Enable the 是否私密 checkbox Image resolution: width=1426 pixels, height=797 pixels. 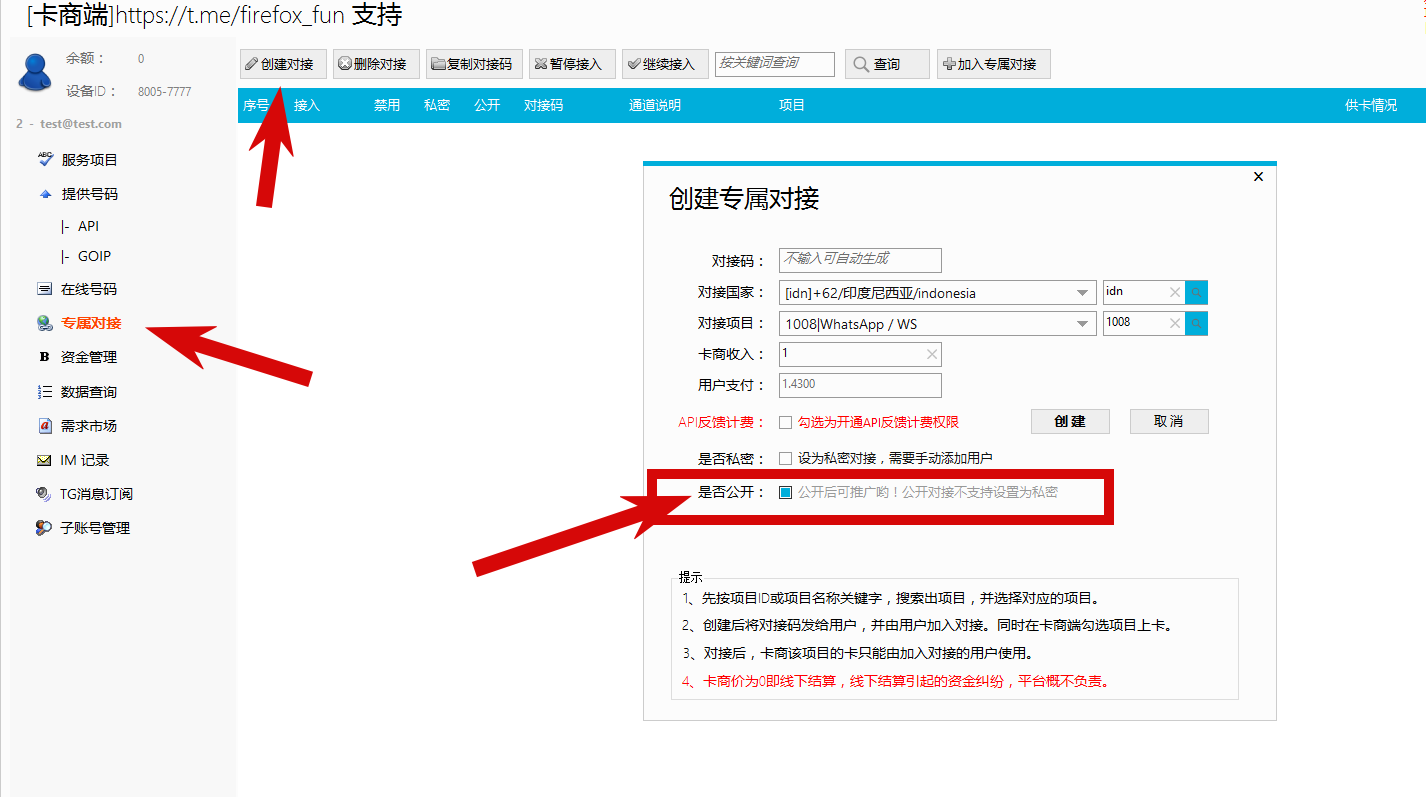(x=785, y=458)
